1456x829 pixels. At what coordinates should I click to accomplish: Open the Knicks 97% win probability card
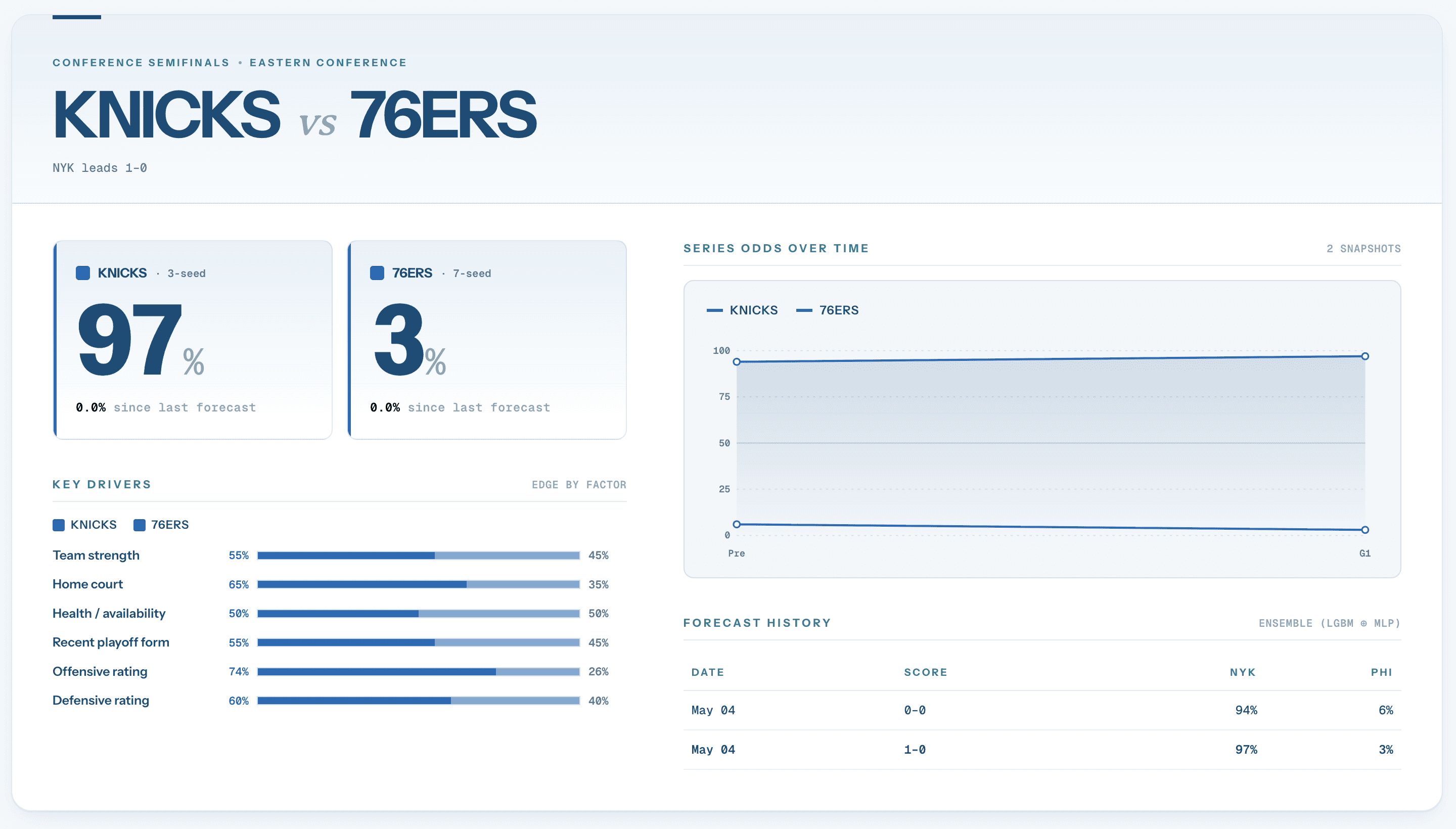[193, 340]
